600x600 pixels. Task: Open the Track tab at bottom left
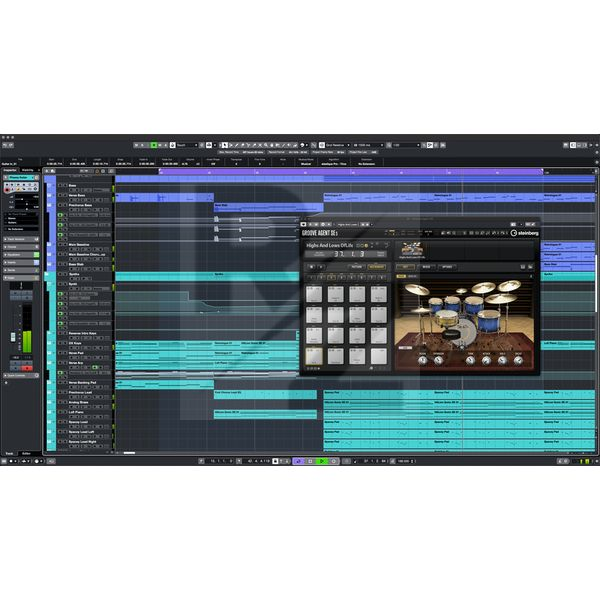[9, 453]
